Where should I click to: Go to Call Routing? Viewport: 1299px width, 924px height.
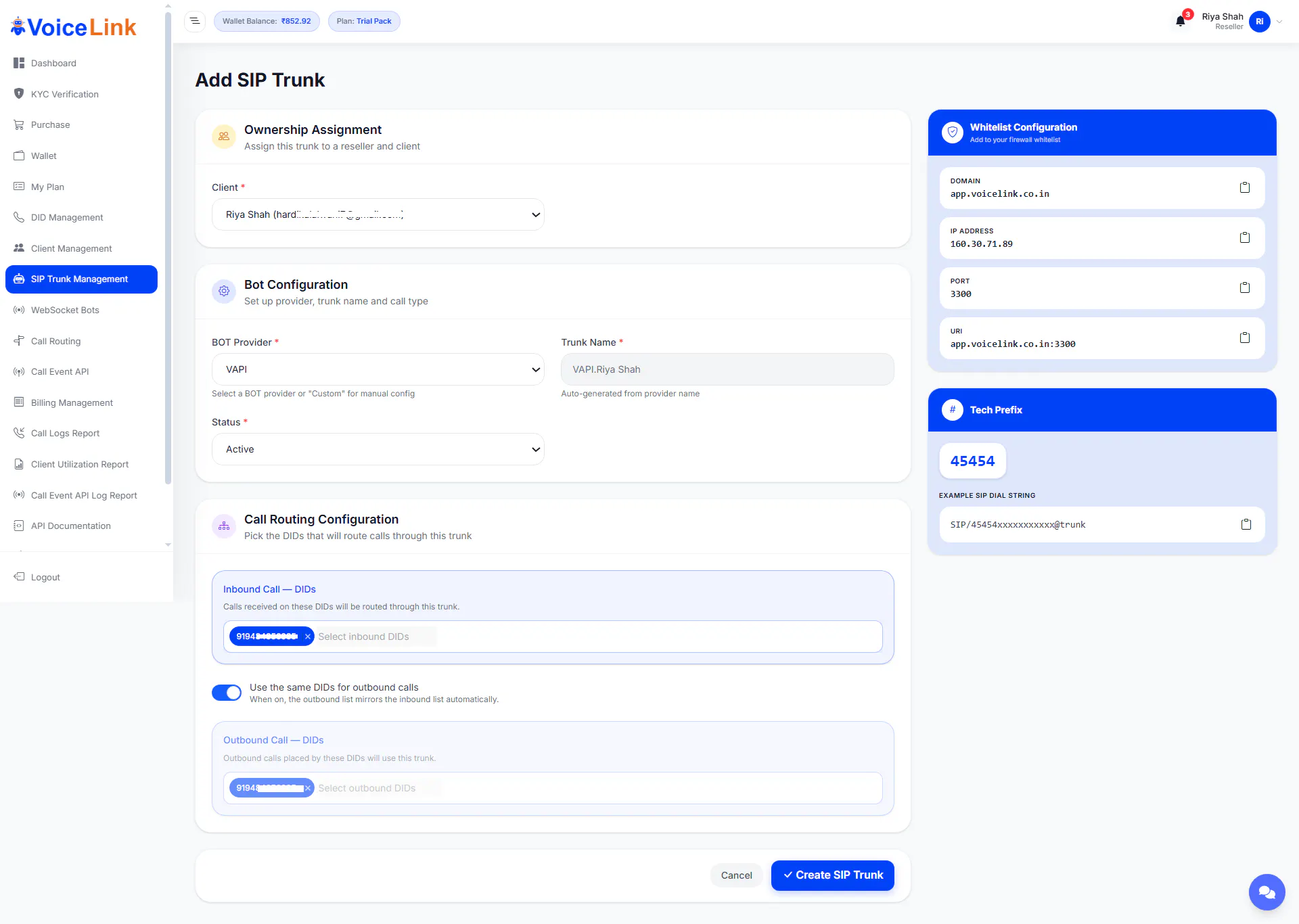81,341
